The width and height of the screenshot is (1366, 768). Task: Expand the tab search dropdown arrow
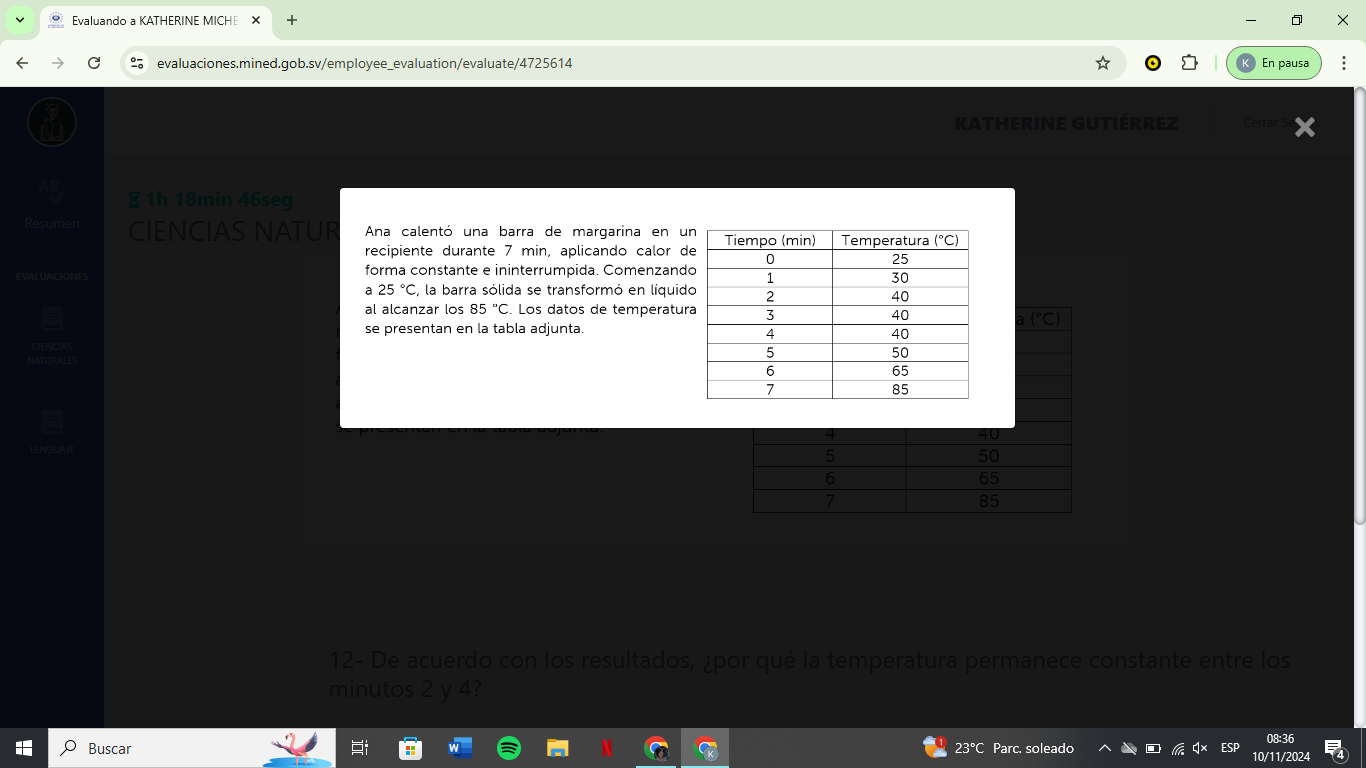[19, 20]
